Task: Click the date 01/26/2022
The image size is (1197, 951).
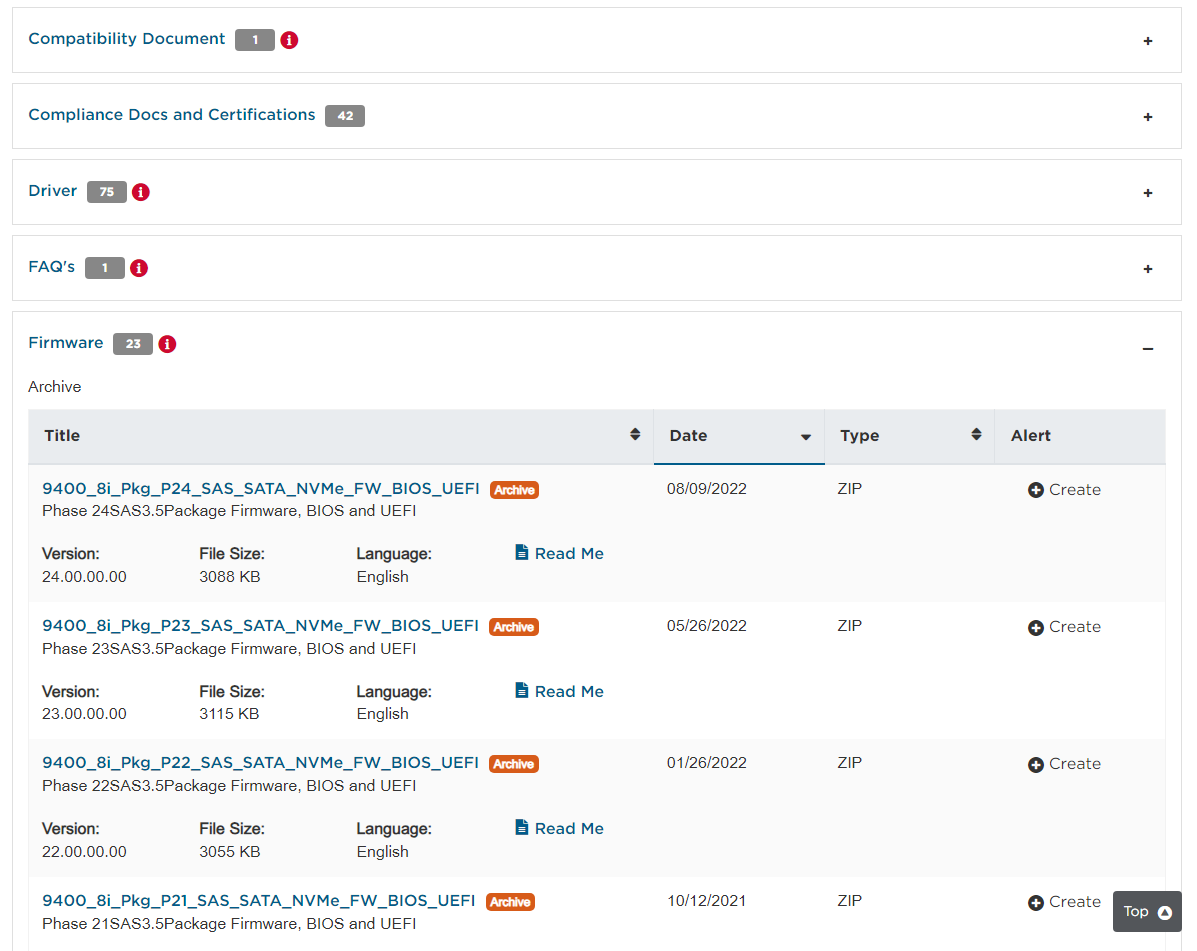Action: (x=707, y=763)
